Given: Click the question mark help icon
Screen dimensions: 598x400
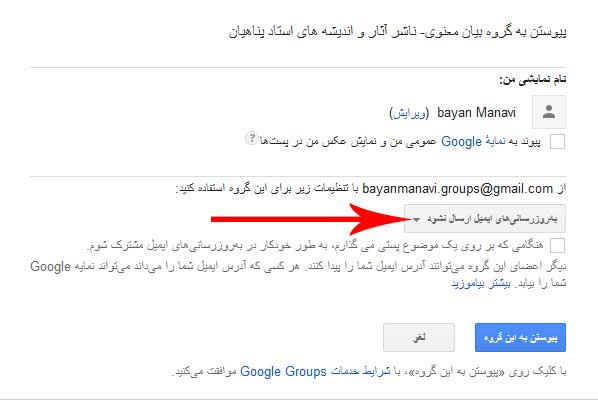Looking at the screenshot, I should [x=251, y=138].
